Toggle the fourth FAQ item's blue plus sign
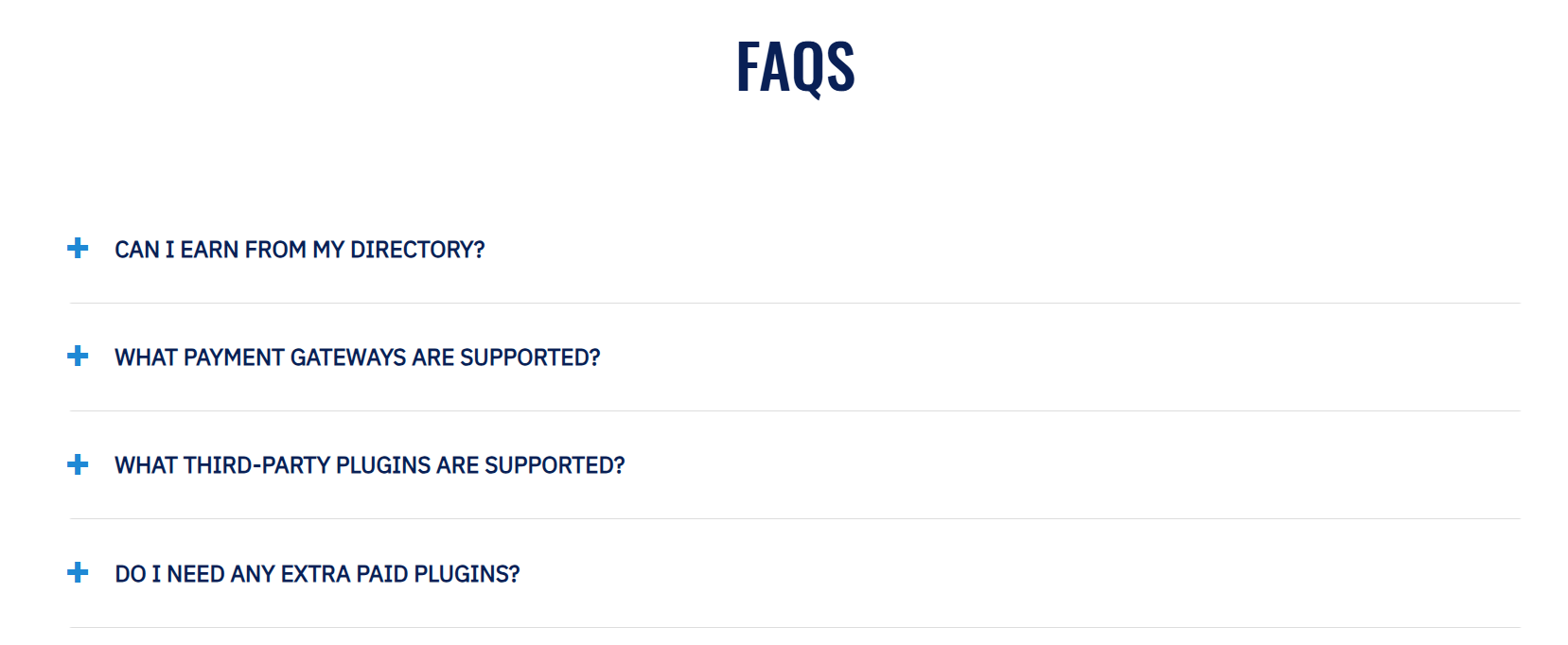Image resolution: width=1568 pixels, height=645 pixels. pos(78,573)
